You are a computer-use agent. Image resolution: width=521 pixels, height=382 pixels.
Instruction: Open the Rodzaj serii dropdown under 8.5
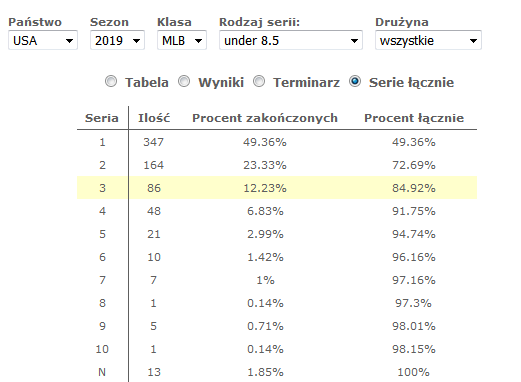pyautogui.click(x=291, y=40)
